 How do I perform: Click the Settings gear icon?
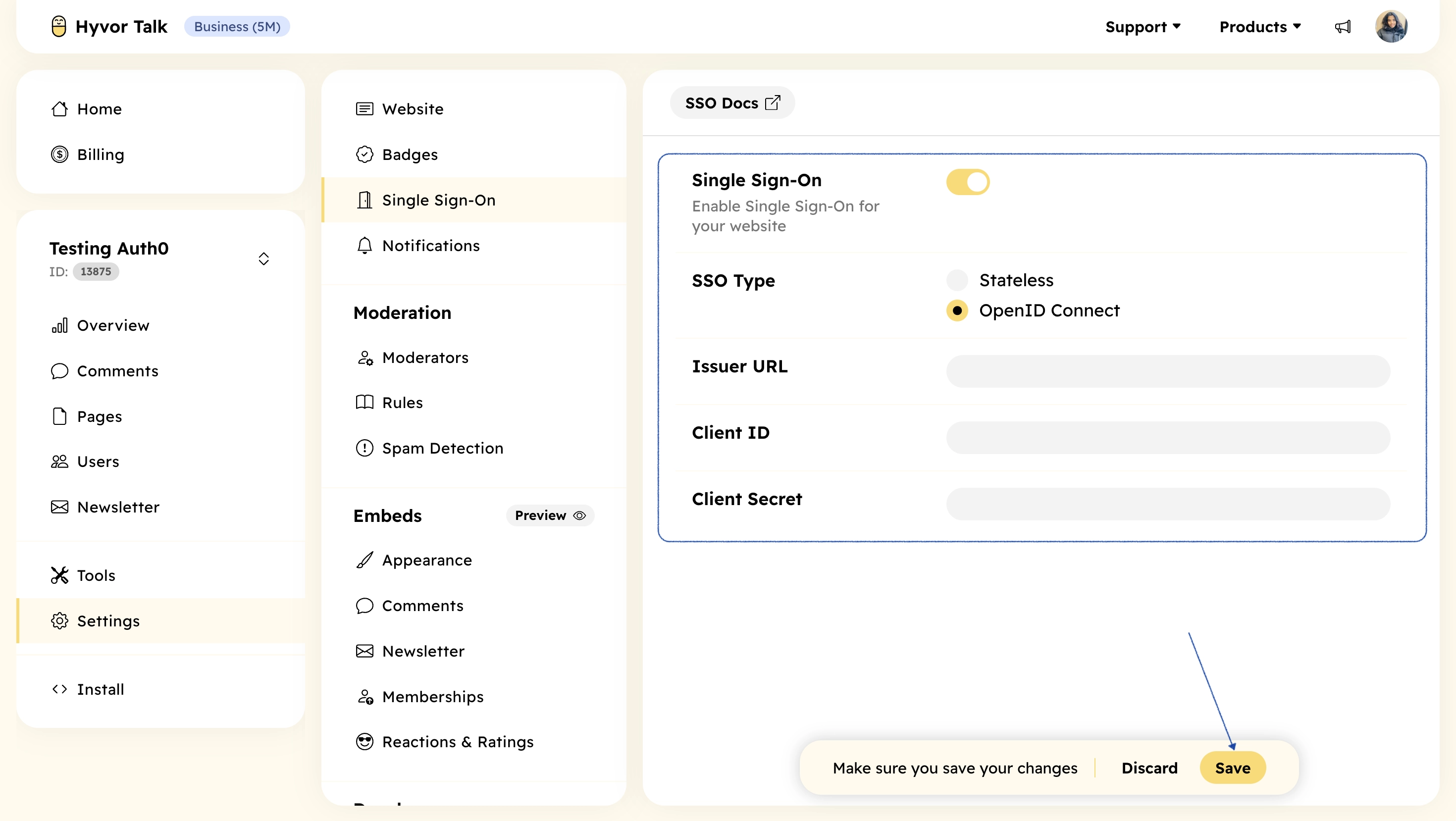[x=59, y=621]
